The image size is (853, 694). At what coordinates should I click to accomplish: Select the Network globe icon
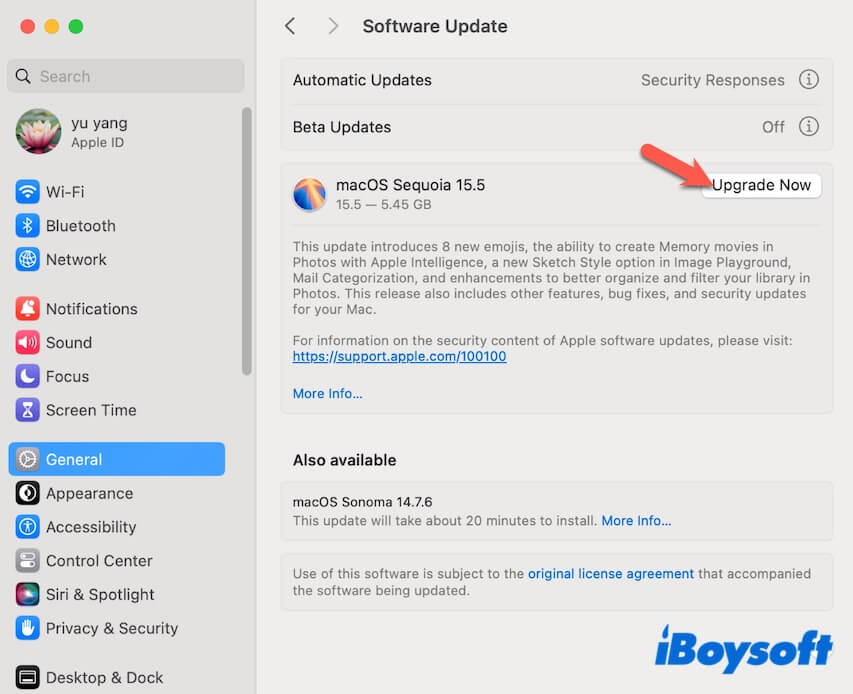(28, 260)
